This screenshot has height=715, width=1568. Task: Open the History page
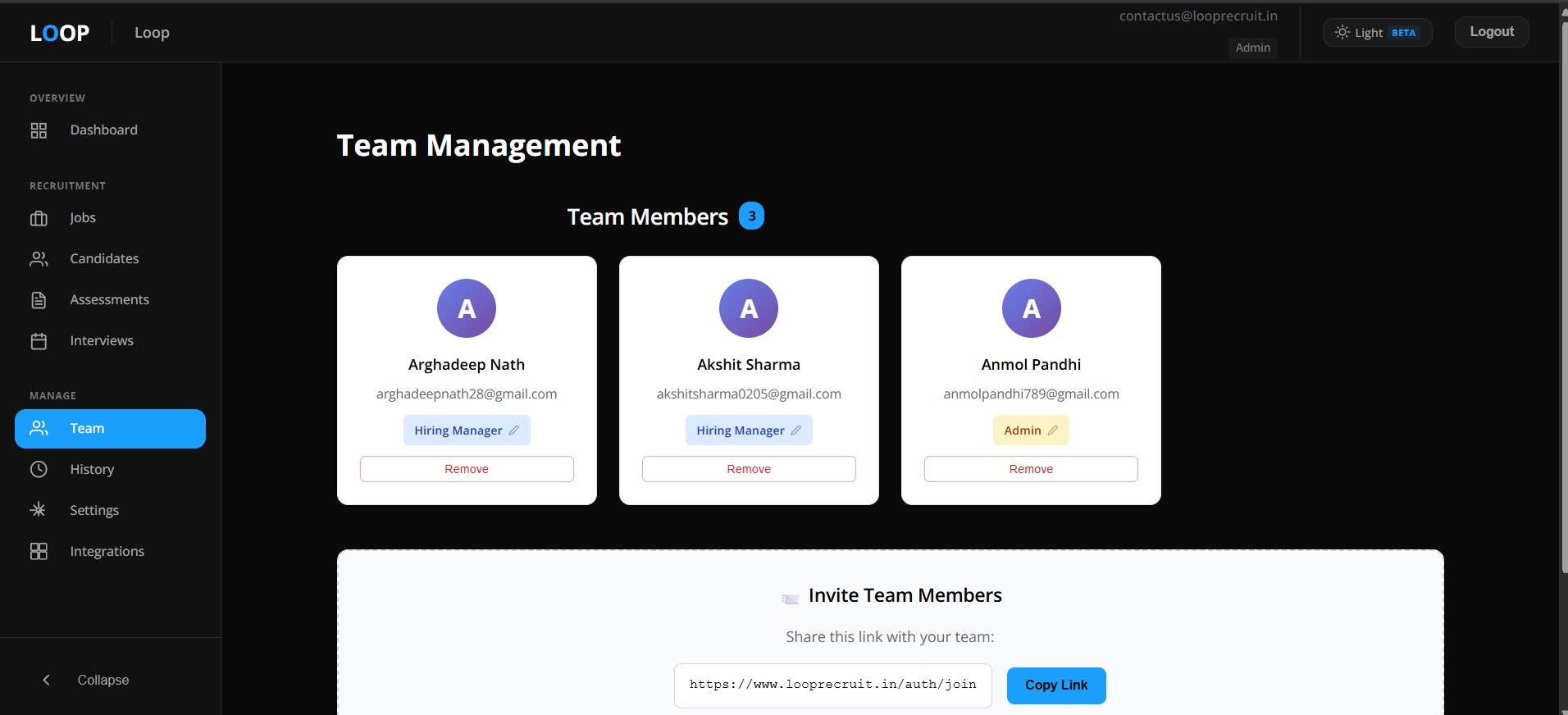[x=110, y=469]
